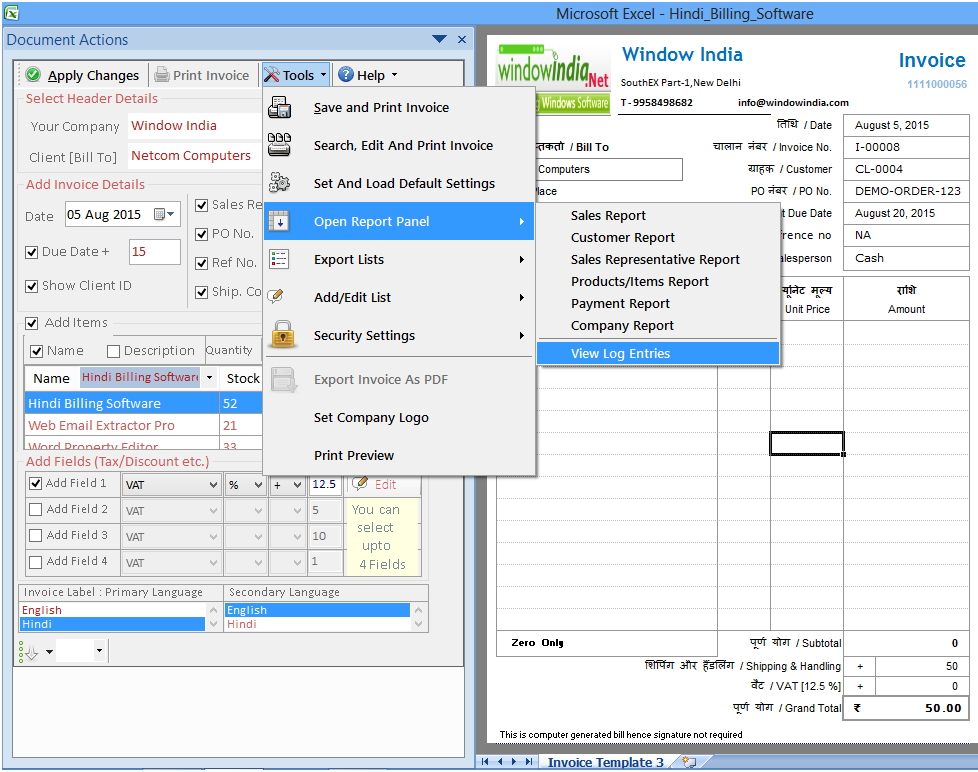This screenshot has height=772, width=978.
Task: Open the blank combo box below the language lists
Action: (x=81, y=651)
